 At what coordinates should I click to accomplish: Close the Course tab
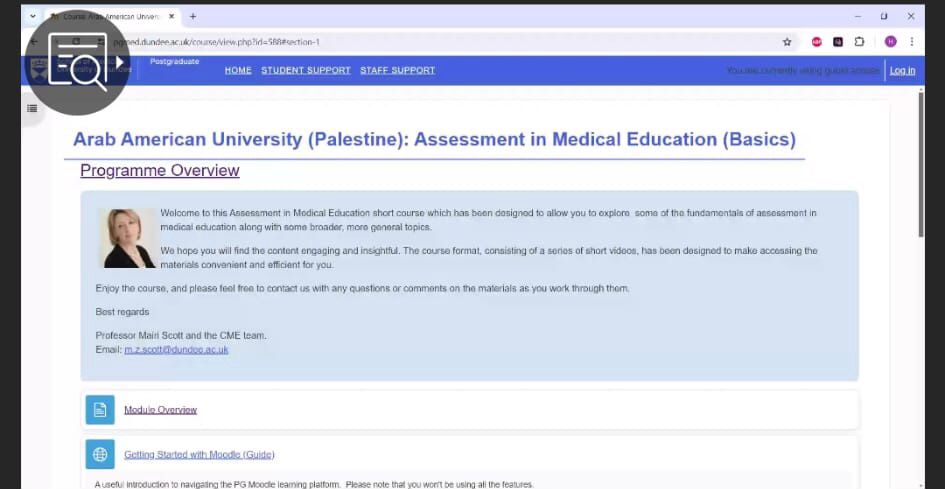(171, 16)
